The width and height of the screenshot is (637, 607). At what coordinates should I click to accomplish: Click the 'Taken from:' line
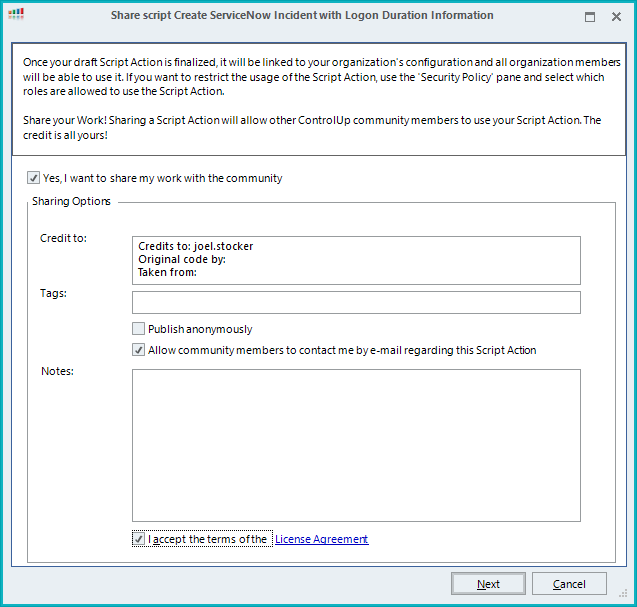click(x=167, y=272)
